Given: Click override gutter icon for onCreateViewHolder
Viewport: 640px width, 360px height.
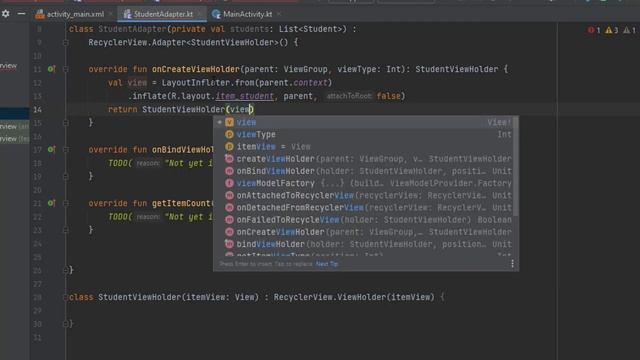Looking at the screenshot, I should [51, 69].
